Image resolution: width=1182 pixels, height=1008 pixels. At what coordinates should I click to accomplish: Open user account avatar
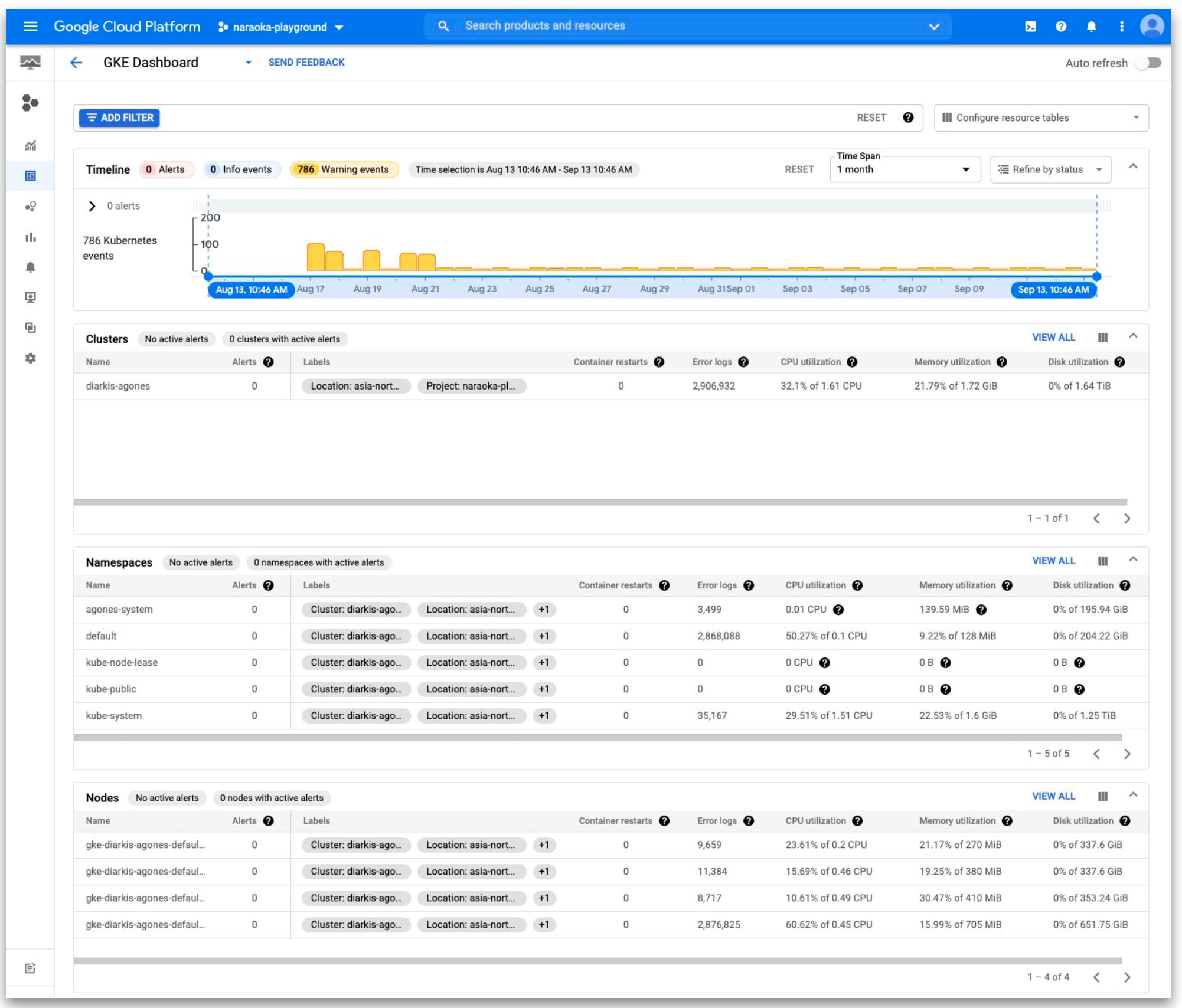click(x=1151, y=26)
